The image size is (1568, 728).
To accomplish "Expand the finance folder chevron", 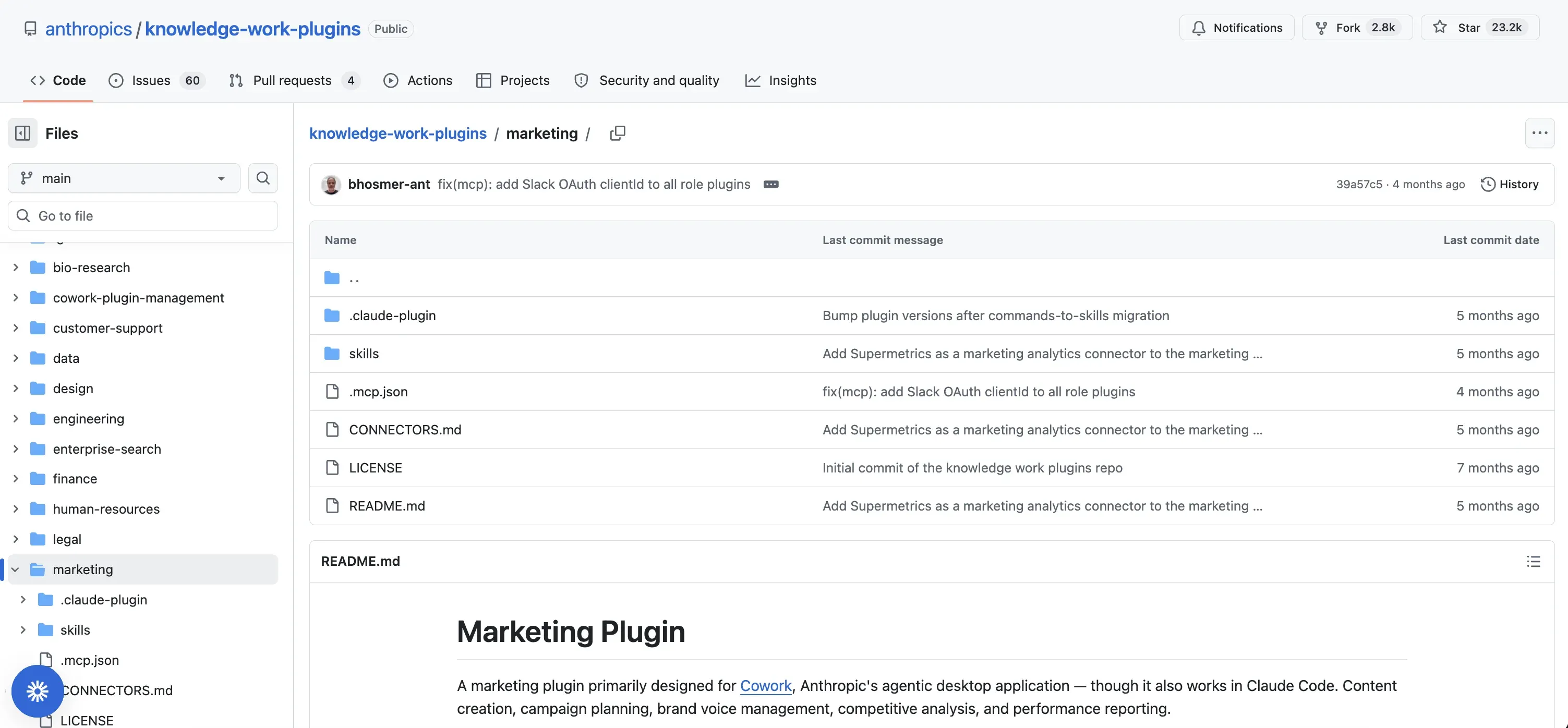I will 16,478.
